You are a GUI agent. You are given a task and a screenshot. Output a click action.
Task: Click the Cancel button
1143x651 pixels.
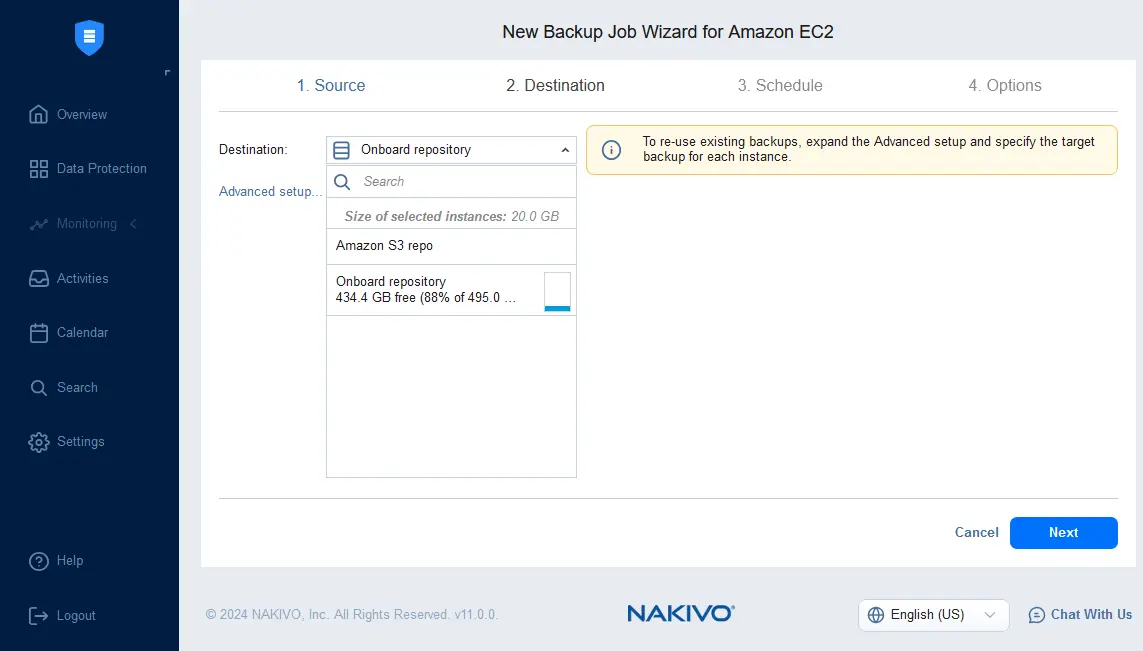click(976, 533)
